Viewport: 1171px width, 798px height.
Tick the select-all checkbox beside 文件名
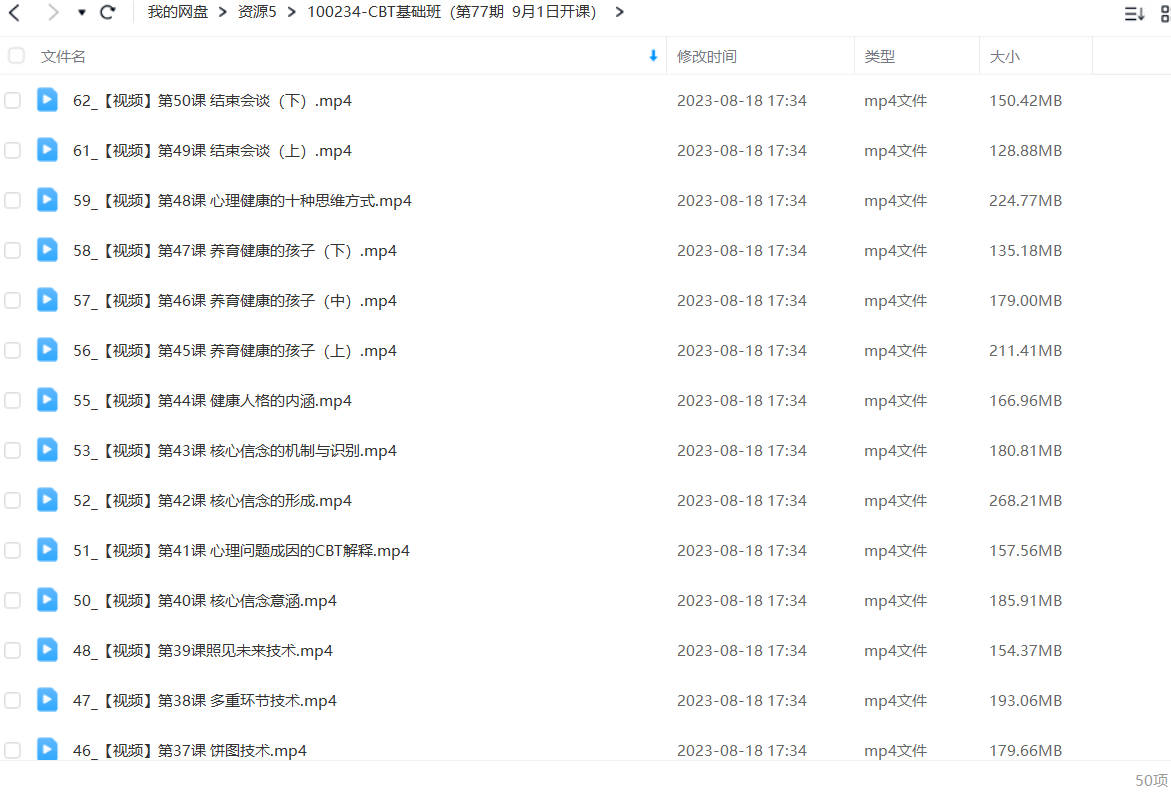tap(16, 56)
